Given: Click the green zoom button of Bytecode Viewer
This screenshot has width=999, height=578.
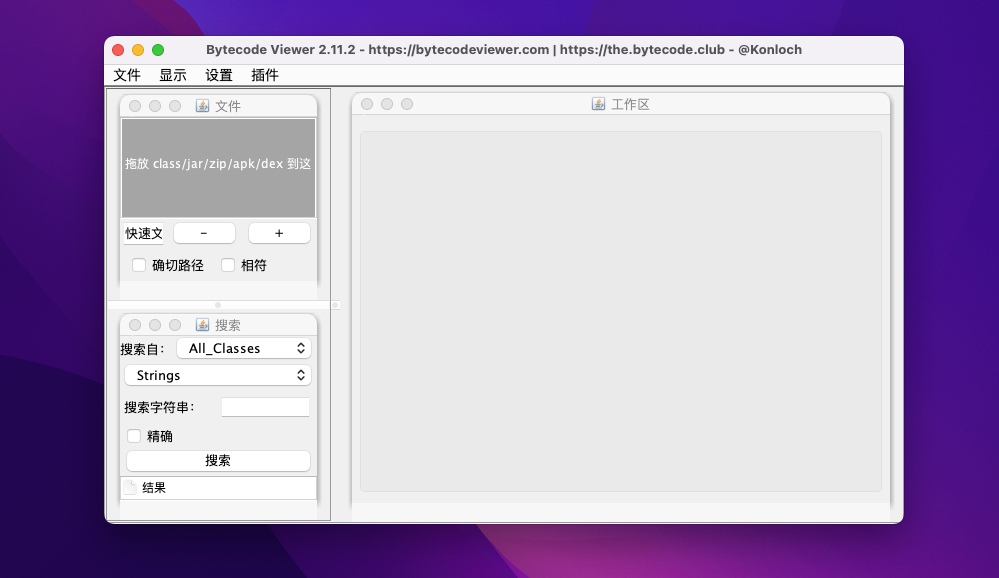Looking at the screenshot, I should [x=158, y=50].
